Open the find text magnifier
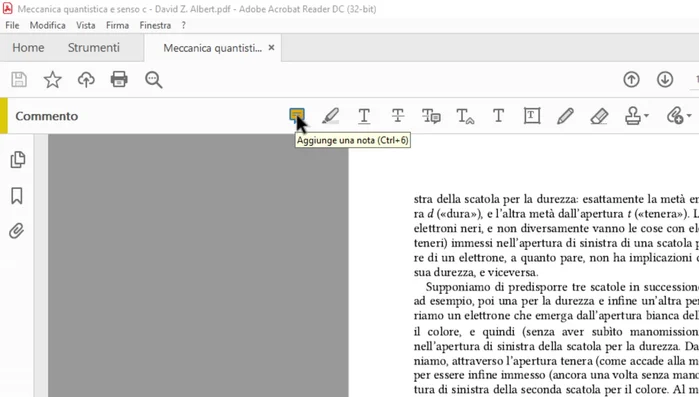Screen dimensions: 699x397 point(153,80)
